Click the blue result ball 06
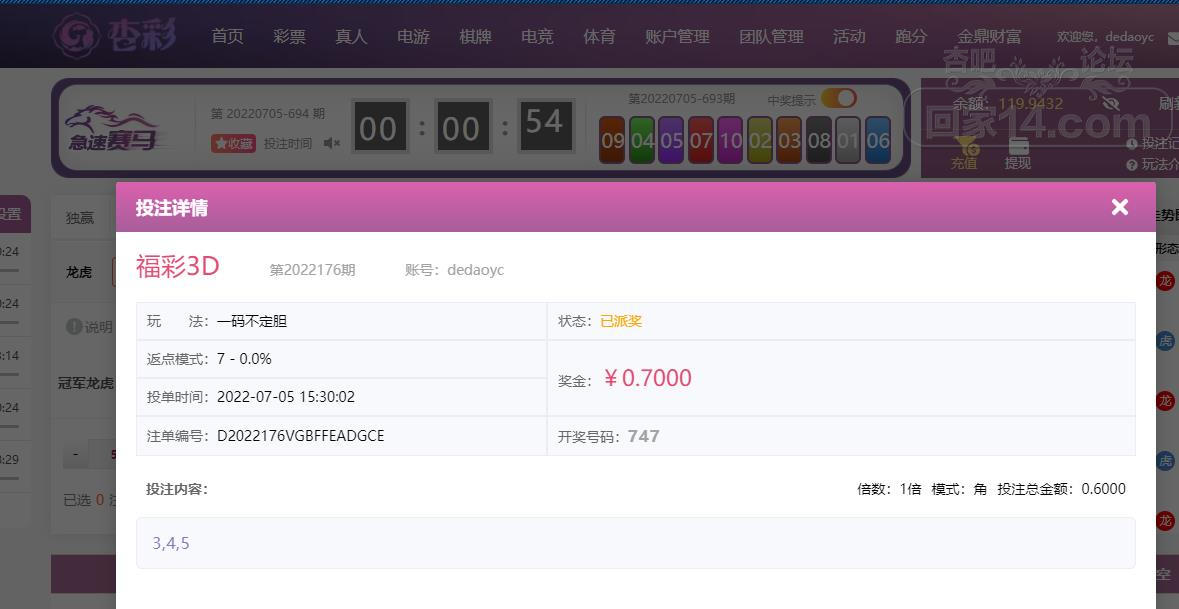 [x=877, y=141]
